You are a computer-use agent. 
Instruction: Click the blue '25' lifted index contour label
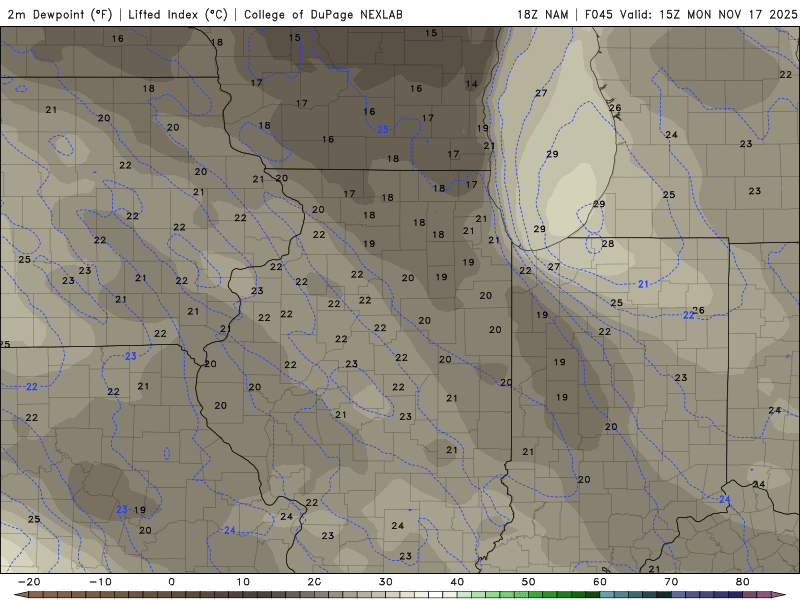pos(383,130)
